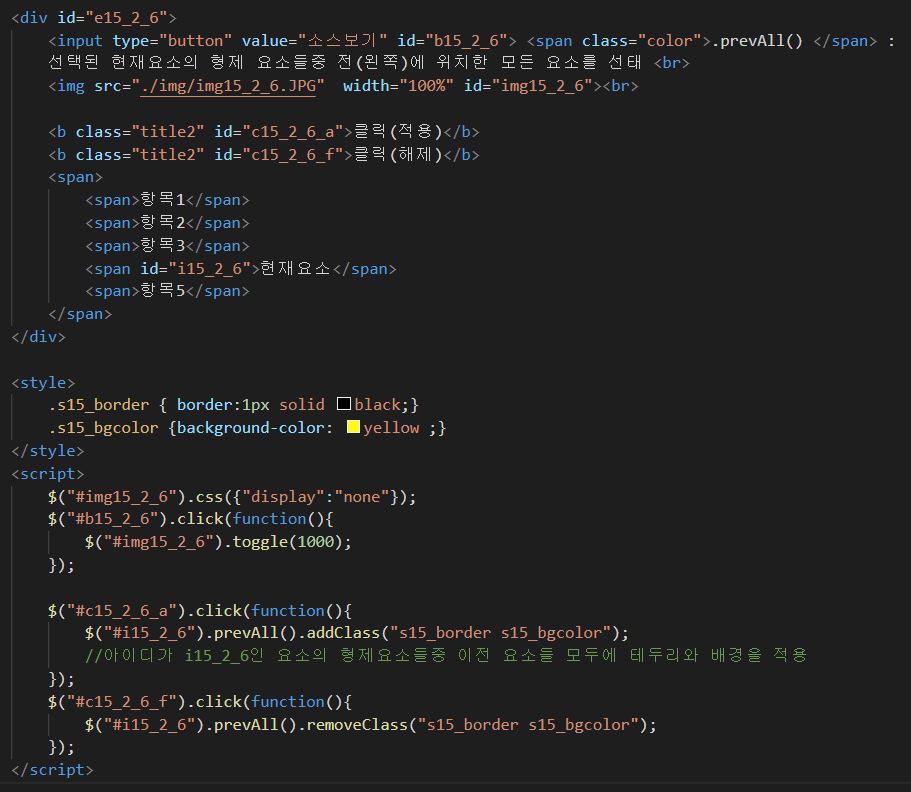The image size is (911, 792).
Task: Click the opening <style> tag
Action: (x=43, y=382)
